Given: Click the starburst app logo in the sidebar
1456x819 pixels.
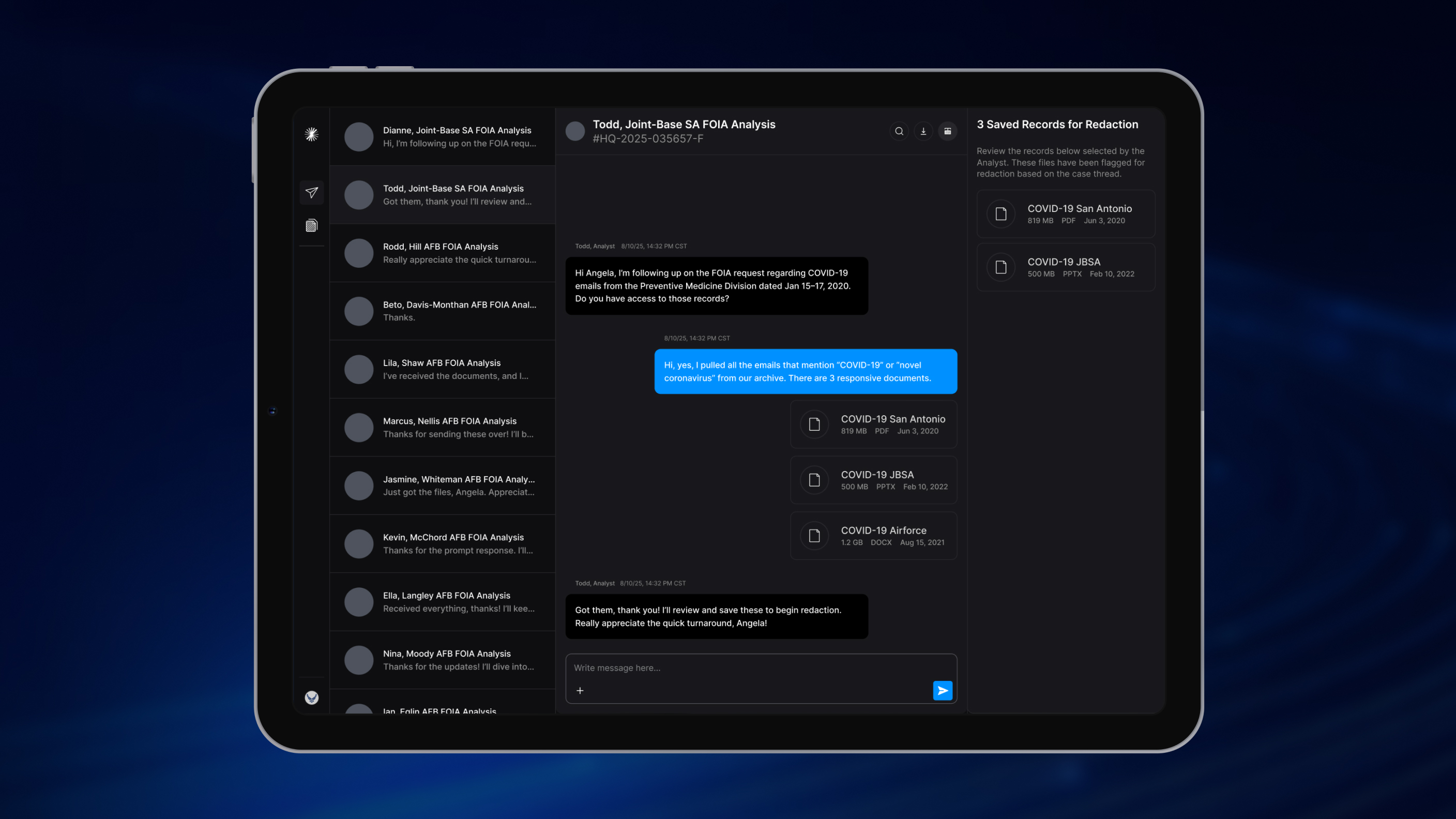Looking at the screenshot, I should pyautogui.click(x=311, y=134).
